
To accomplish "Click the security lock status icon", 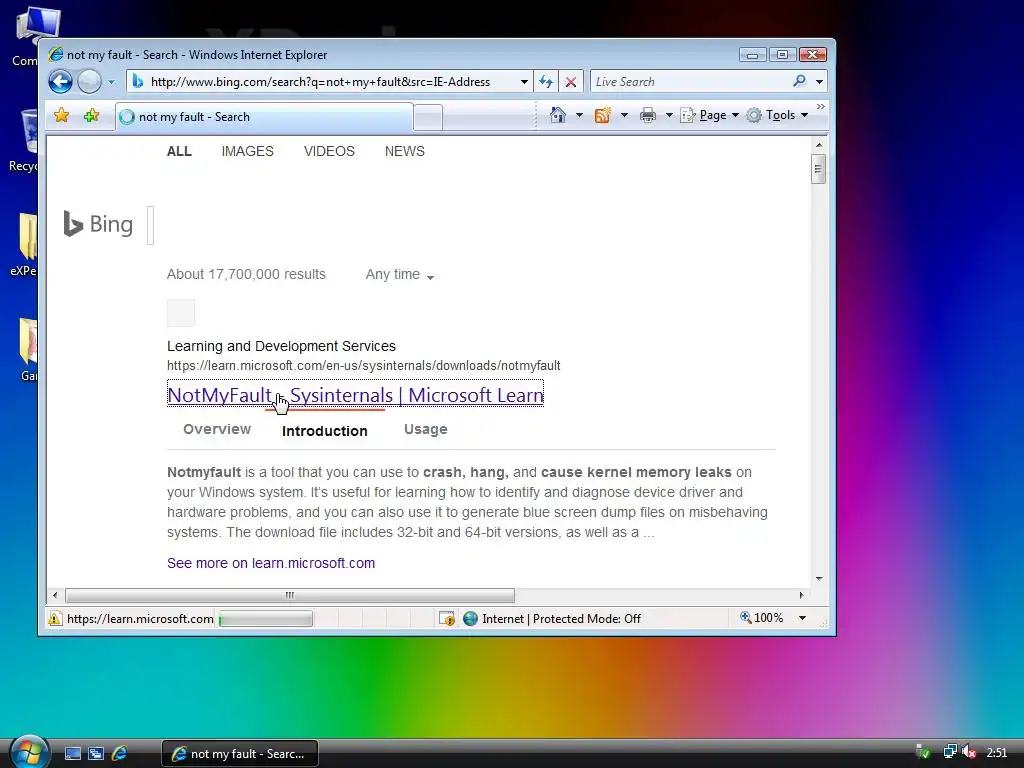I will (447, 618).
